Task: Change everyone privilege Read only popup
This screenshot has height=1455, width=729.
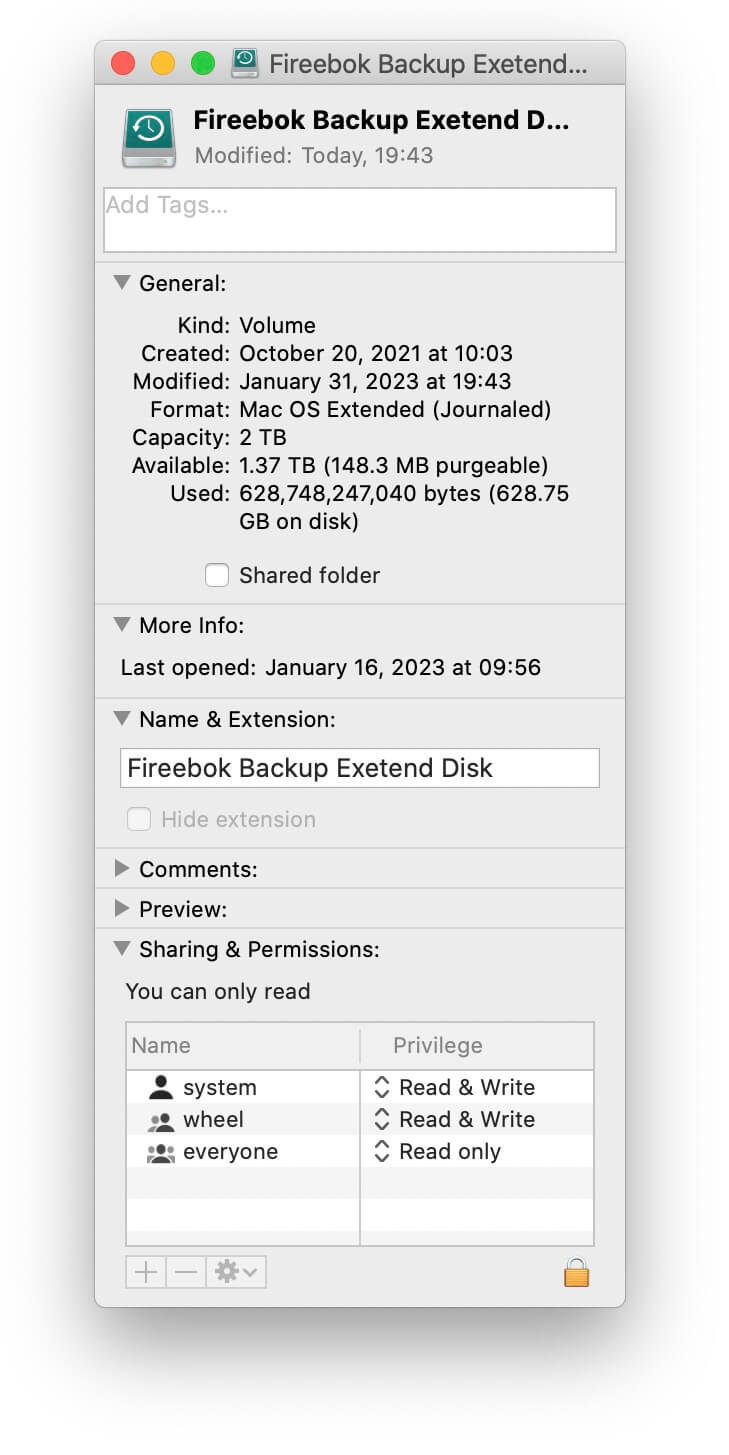Action: click(437, 1151)
